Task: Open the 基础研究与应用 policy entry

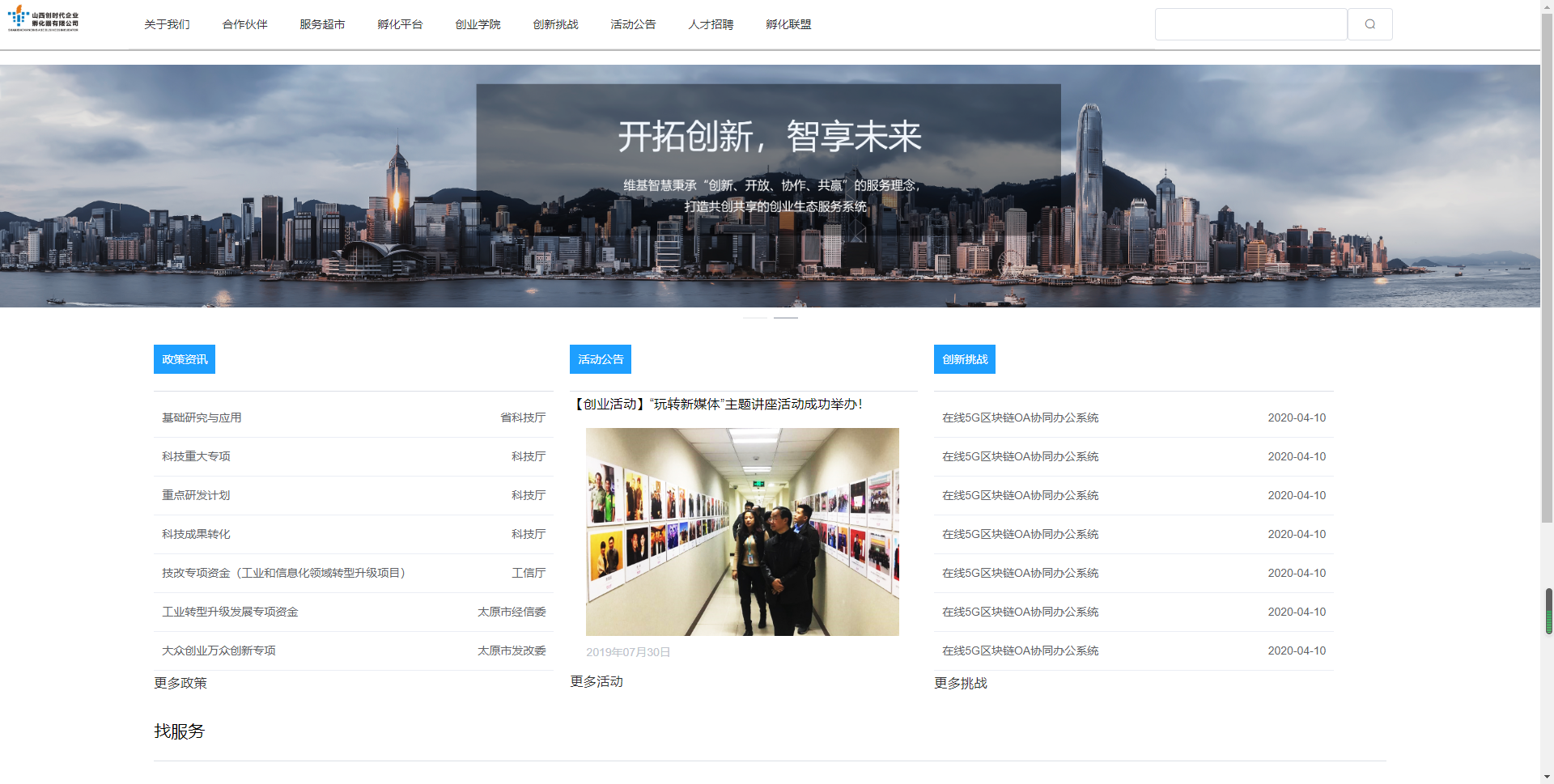Action: pyautogui.click(x=202, y=417)
